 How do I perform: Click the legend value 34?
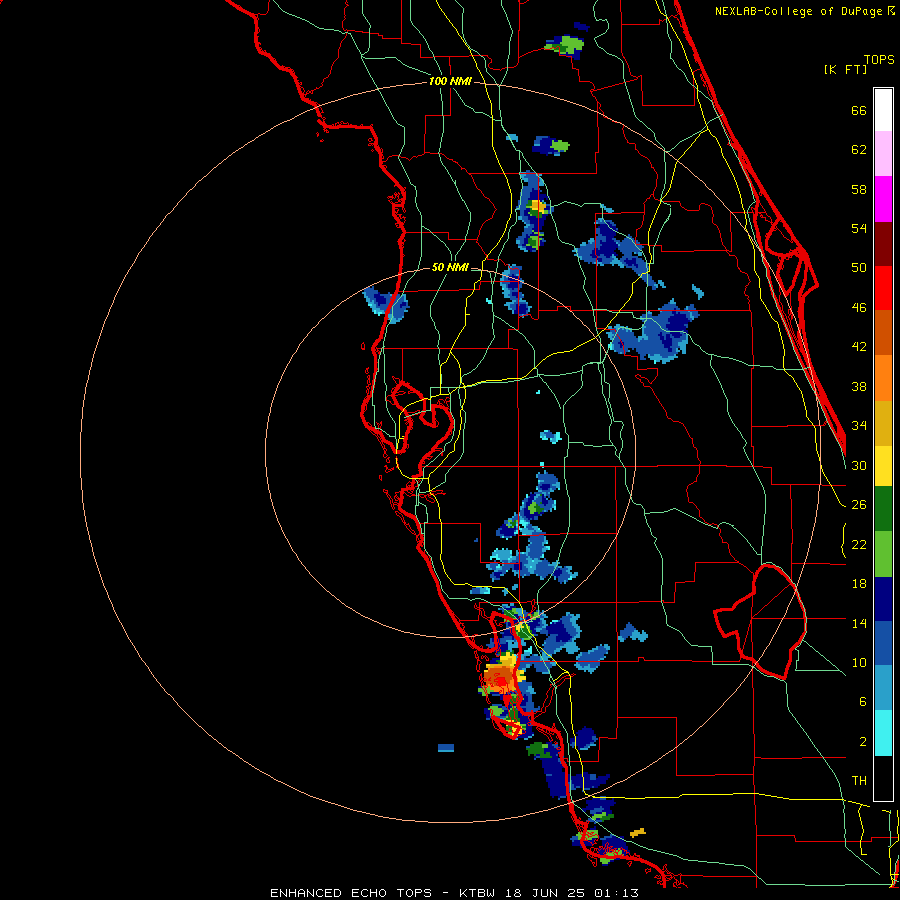point(859,426)
